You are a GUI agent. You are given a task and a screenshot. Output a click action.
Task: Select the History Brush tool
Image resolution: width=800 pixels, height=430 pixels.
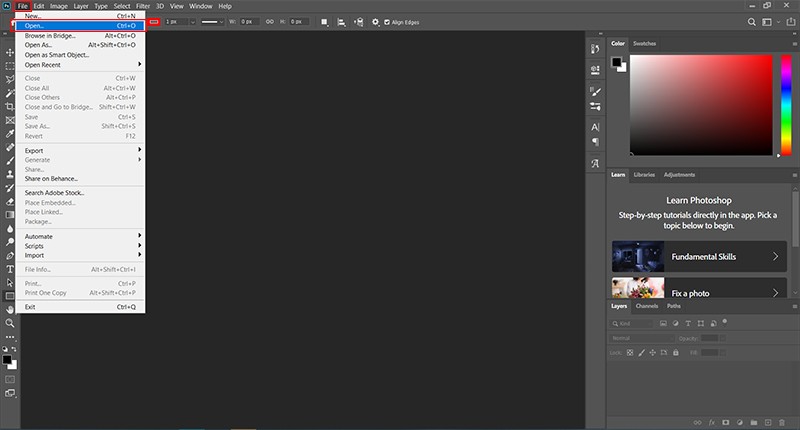tap(10, 188)
